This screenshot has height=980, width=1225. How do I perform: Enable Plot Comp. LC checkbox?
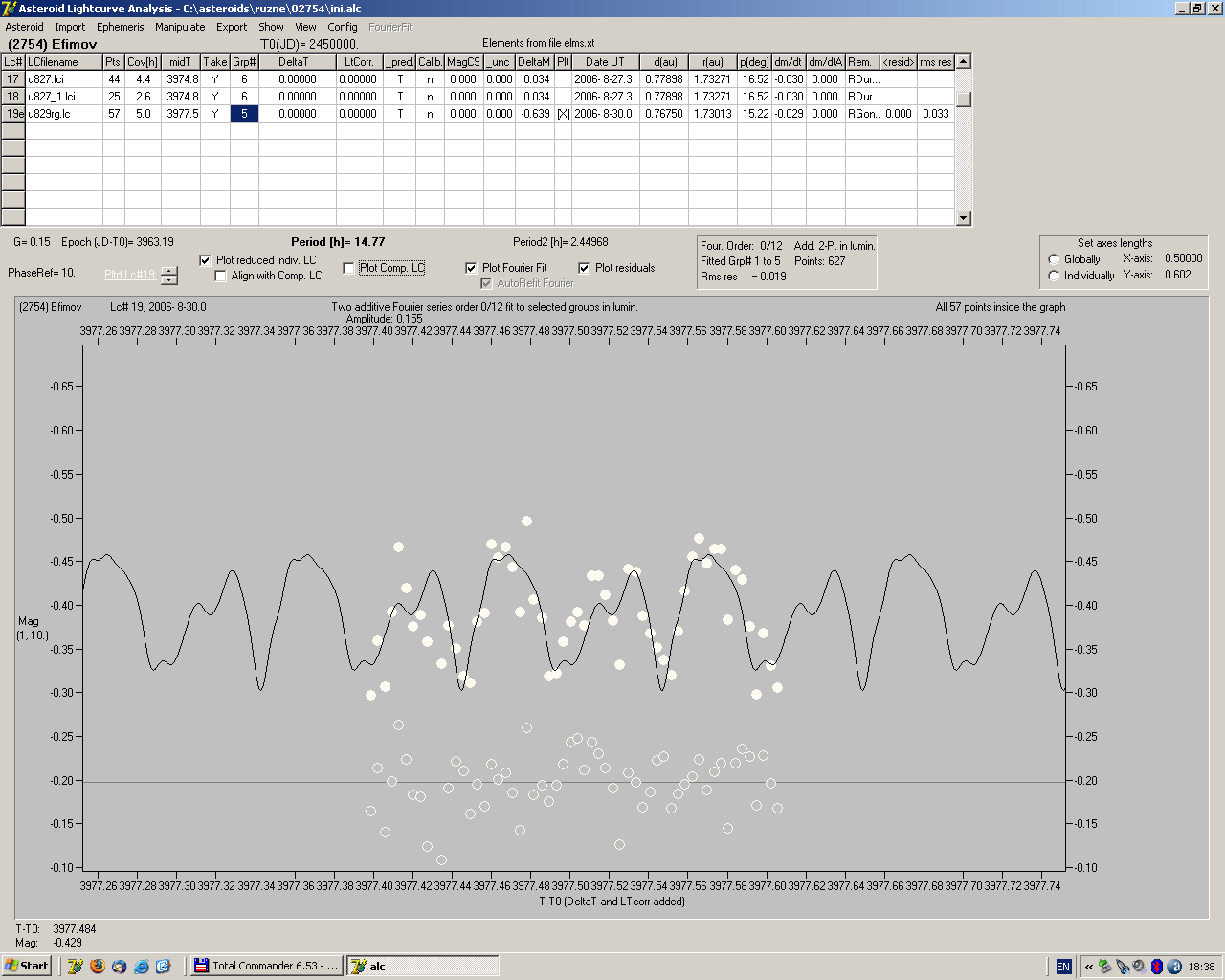[348, 268]
